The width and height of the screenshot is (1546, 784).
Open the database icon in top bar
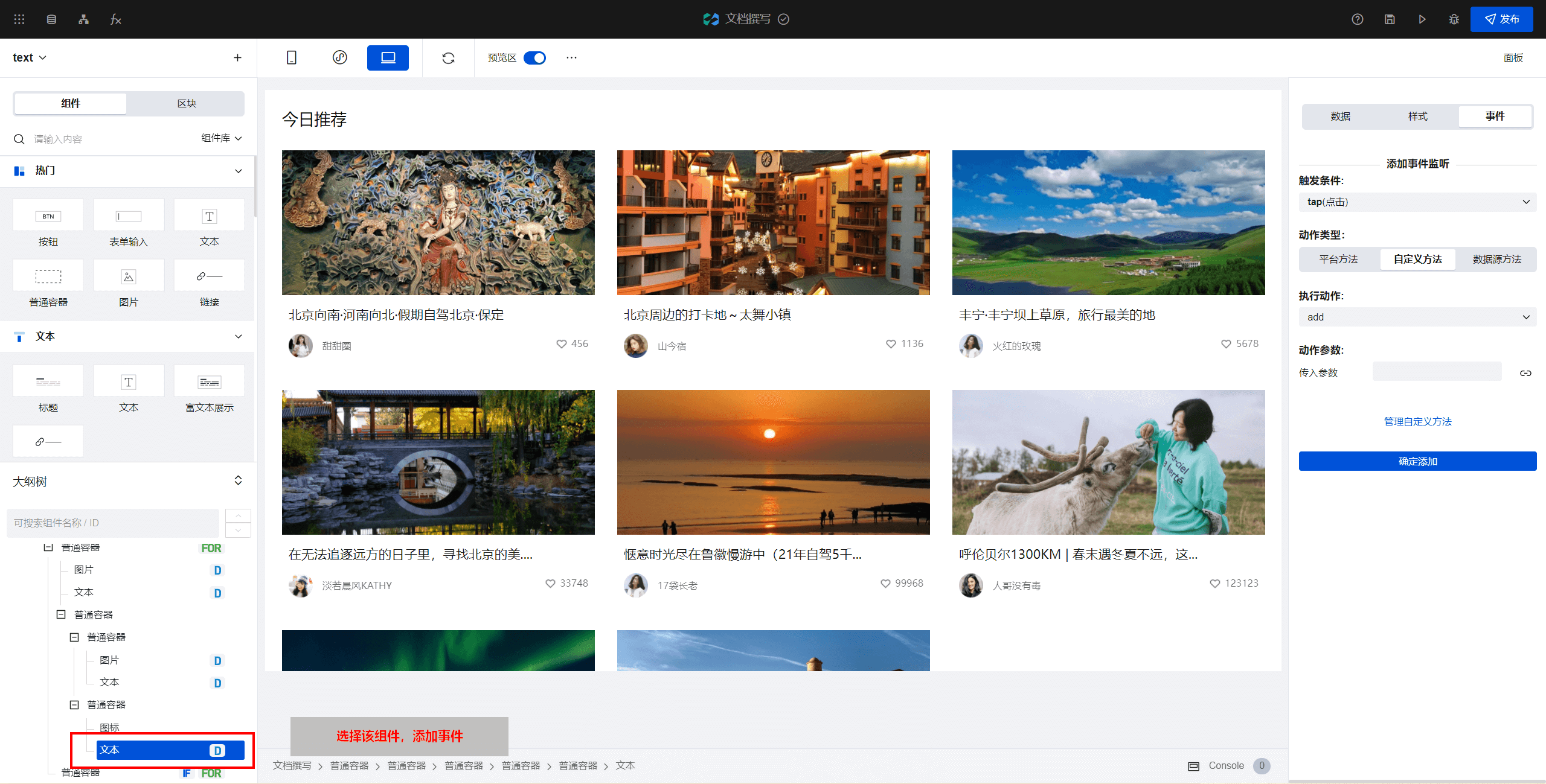[51, 19]
